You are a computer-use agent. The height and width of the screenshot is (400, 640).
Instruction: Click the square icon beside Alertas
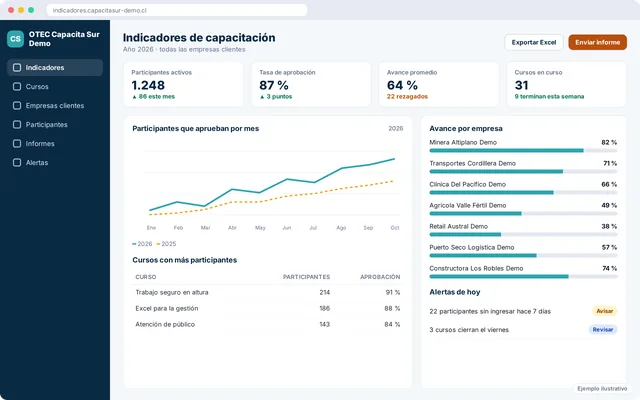pyautogui.click(x=17, y=162)
